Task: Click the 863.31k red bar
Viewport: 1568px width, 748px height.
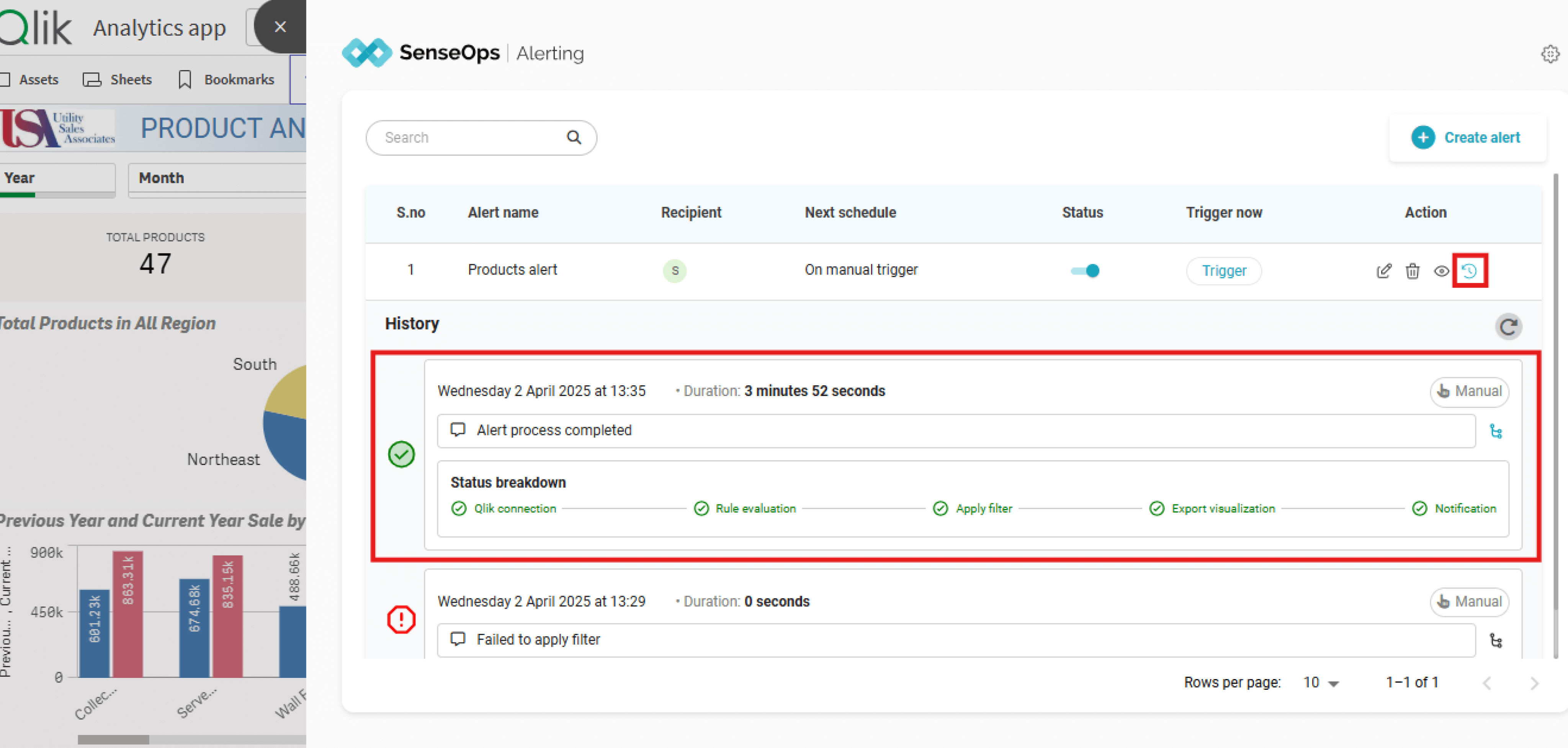Action: (127, 614)
